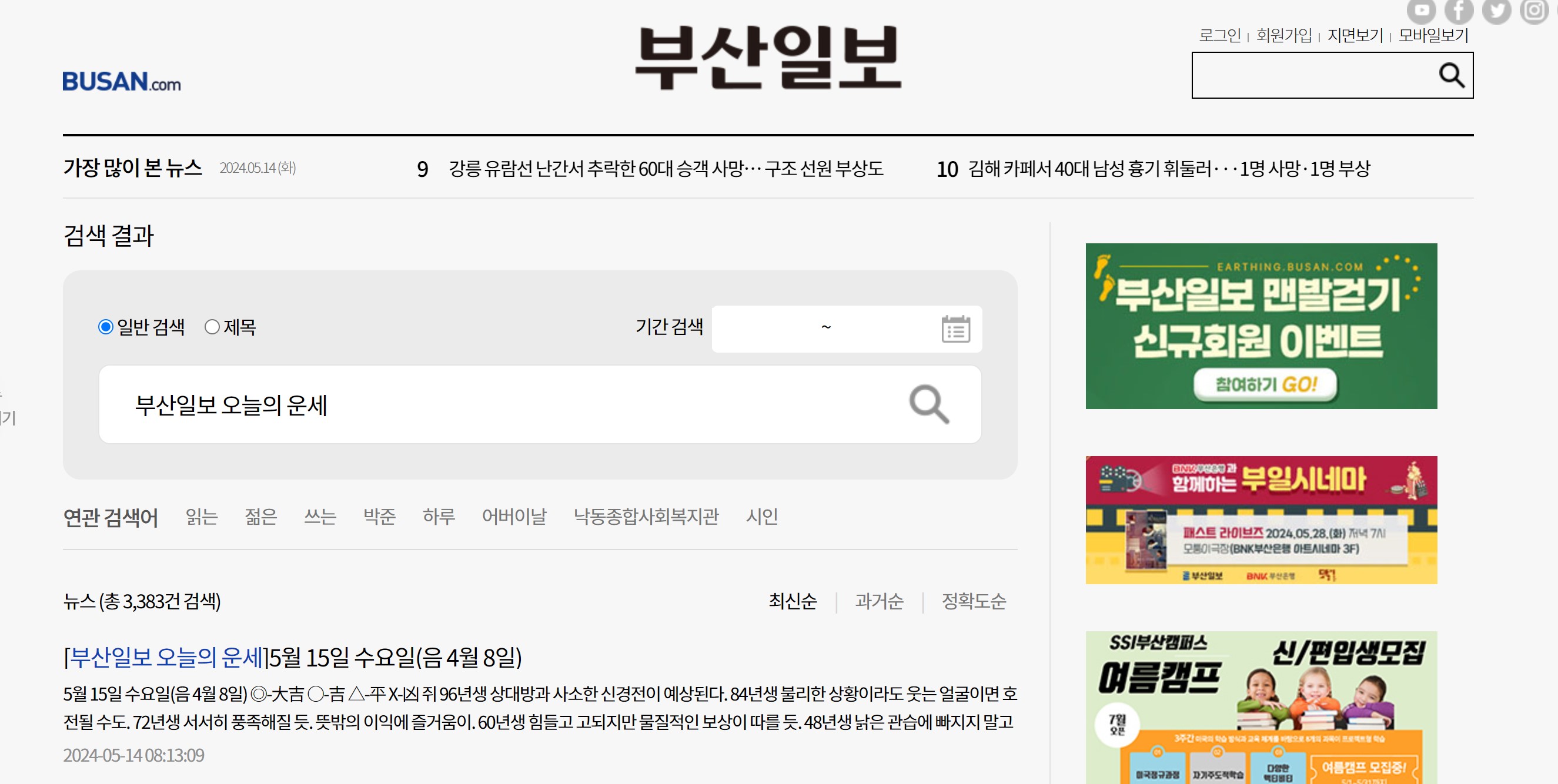Click the main search box magnifier icon
This screenshot has height=784, width=1558.
tap(929, 404)
